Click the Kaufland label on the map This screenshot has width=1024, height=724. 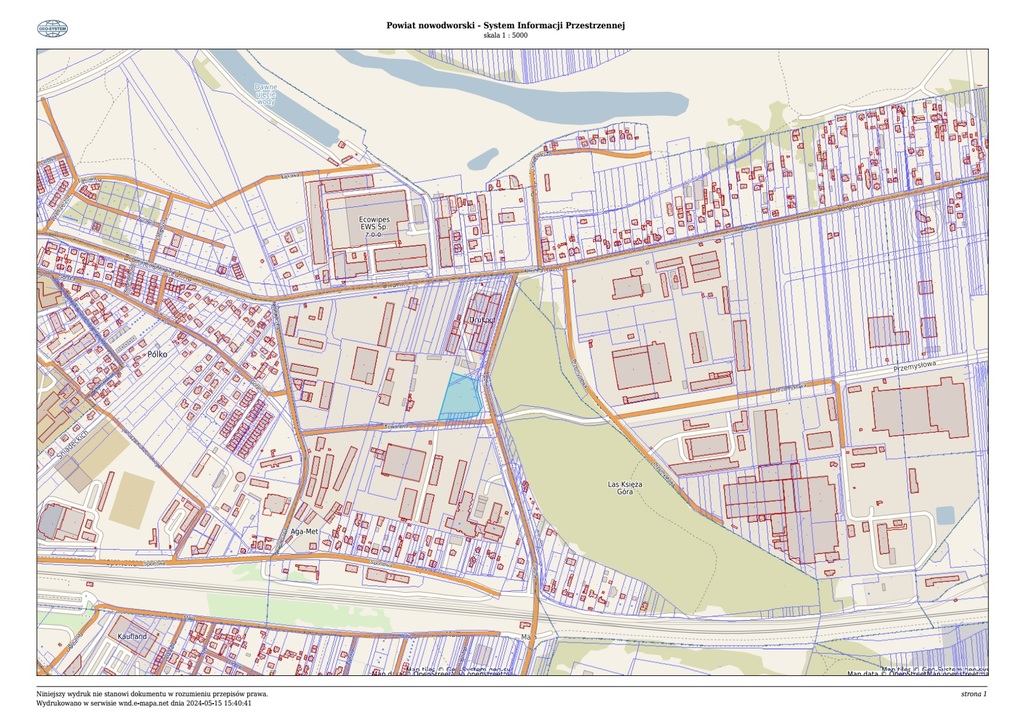click(133, 636)
